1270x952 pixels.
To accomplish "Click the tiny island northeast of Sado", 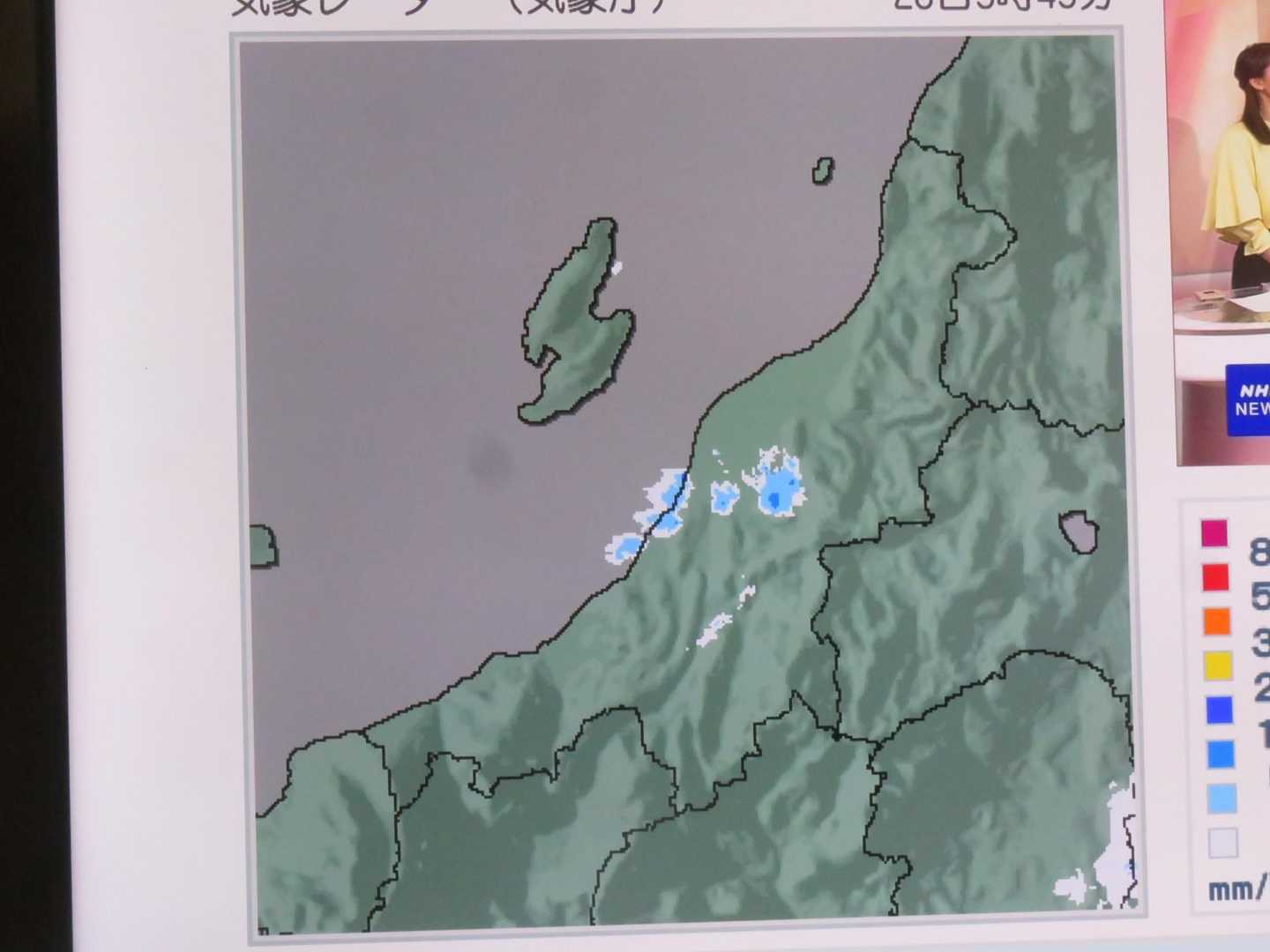I will [x=823, y=171].
